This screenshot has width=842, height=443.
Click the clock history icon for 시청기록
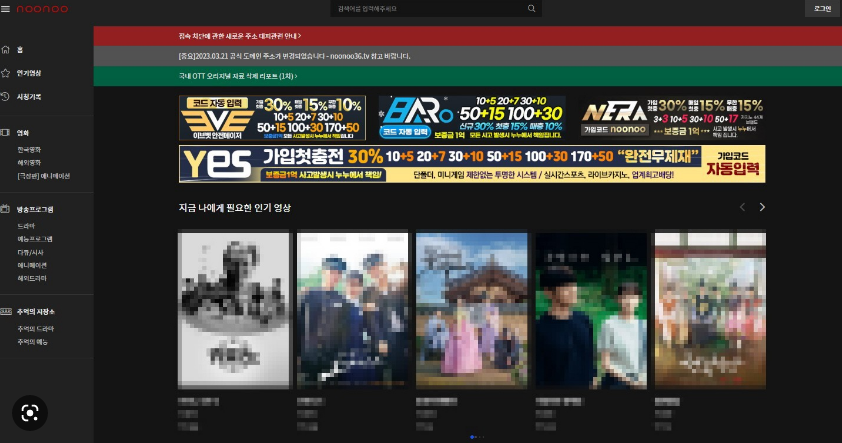tap(5, 97)
